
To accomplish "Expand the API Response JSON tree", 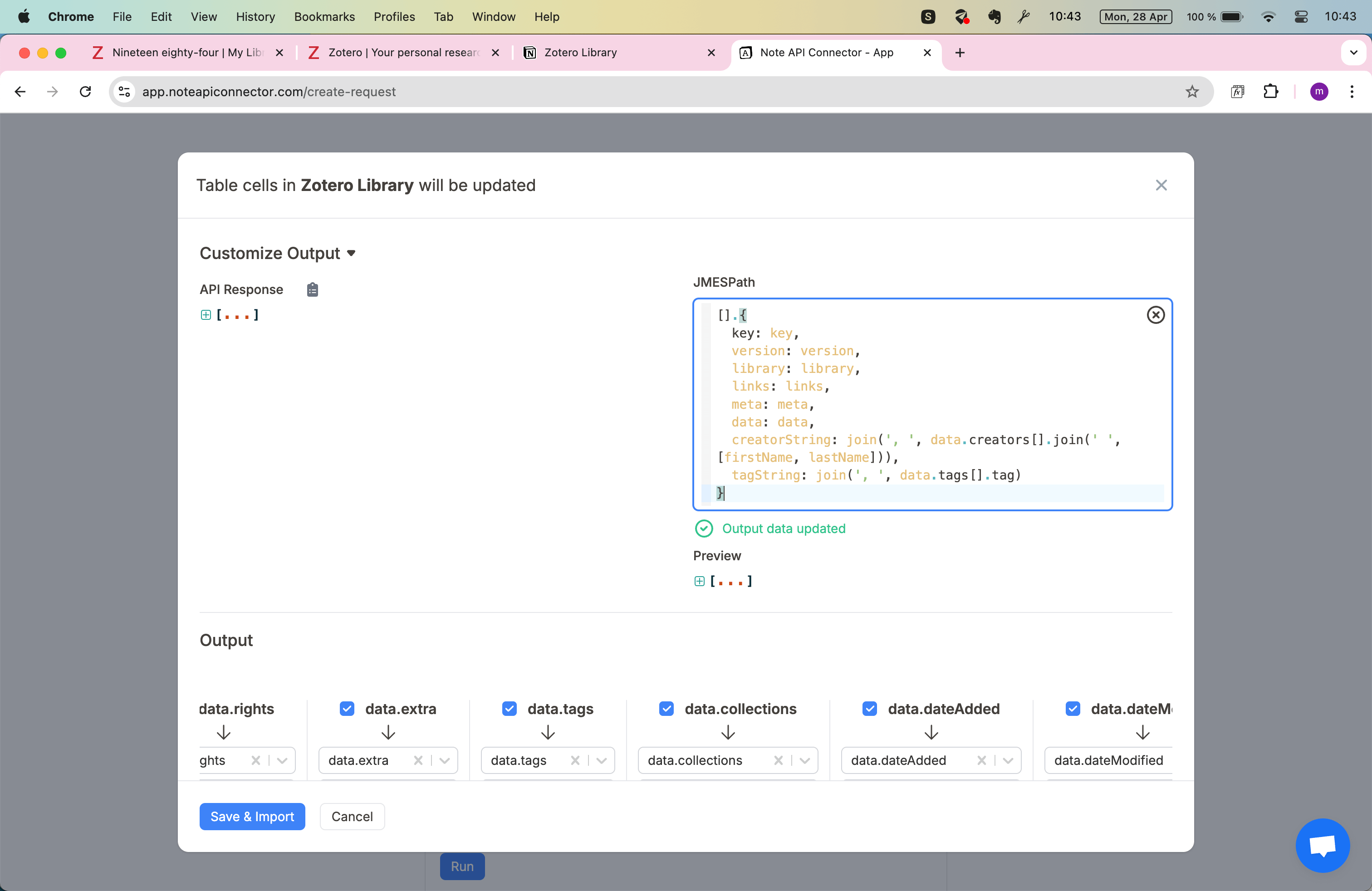I will tap(205, 315).
